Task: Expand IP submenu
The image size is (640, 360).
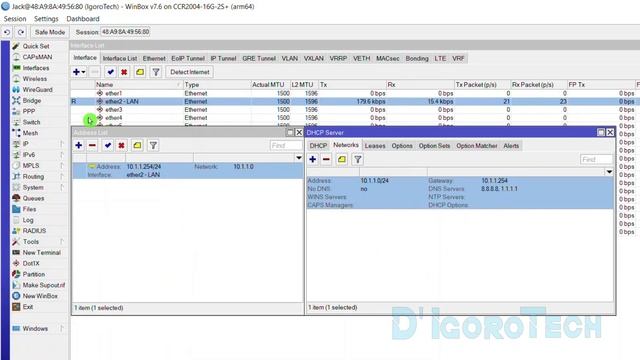Action: [62, 144]
